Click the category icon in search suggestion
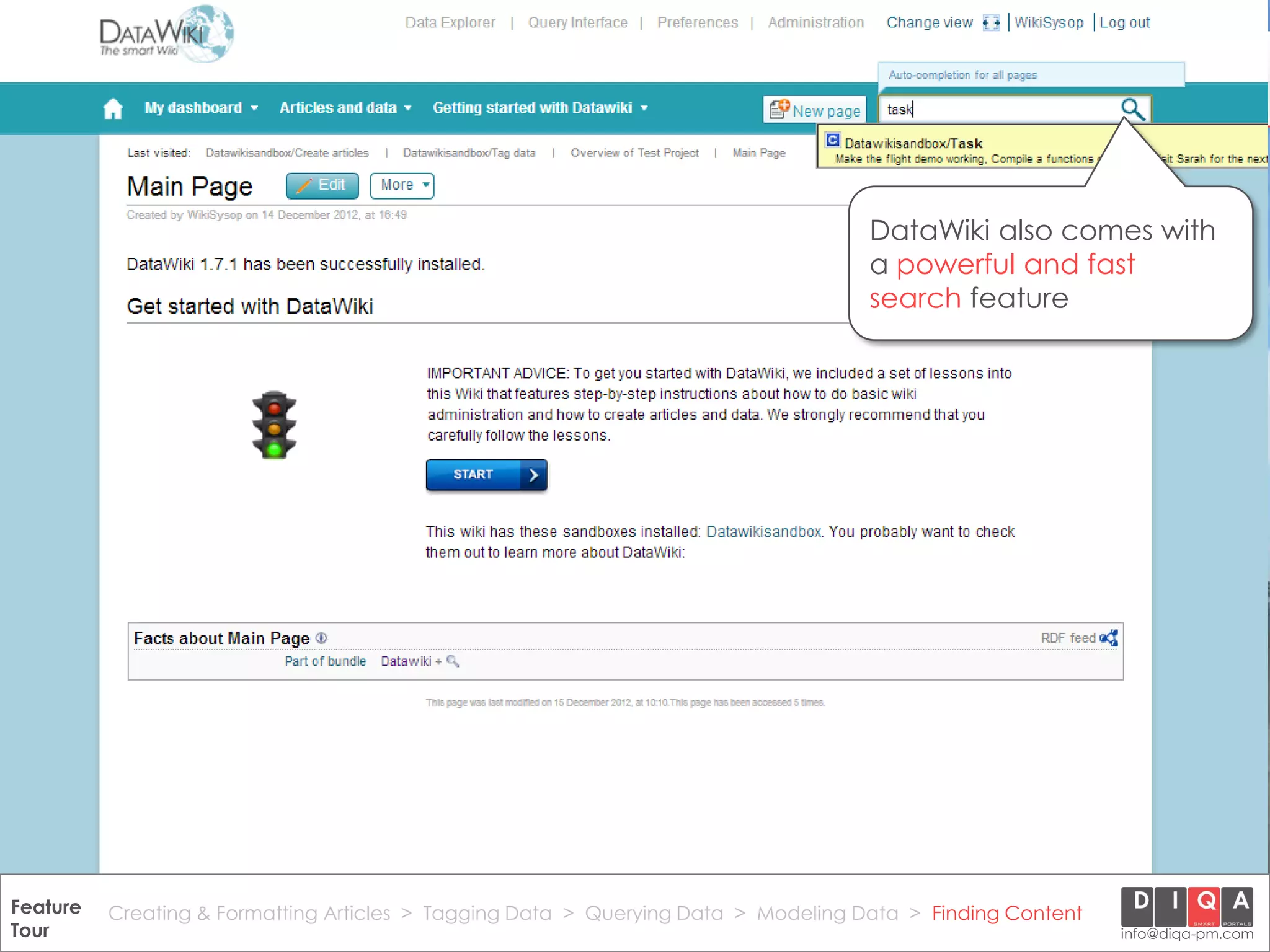Screen dimensions: 1270x952 pyautogui.click(x=833, y=140)
